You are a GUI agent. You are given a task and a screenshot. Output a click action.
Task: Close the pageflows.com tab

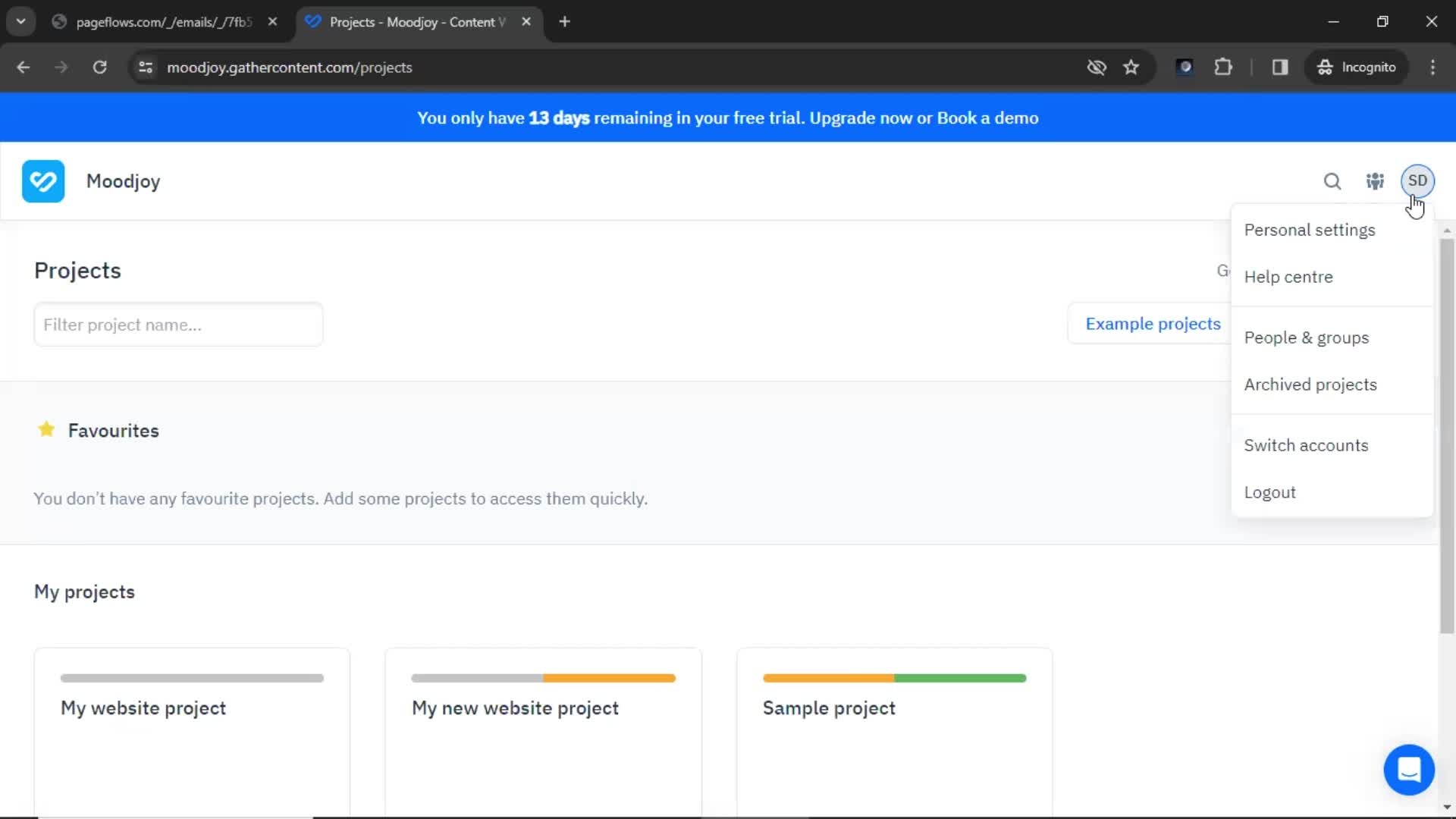[x=272, y=22]
